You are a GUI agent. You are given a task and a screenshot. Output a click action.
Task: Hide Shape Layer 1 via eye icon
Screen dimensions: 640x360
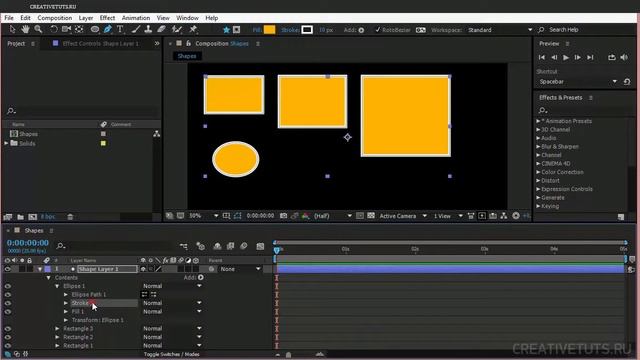pos(7,269)
